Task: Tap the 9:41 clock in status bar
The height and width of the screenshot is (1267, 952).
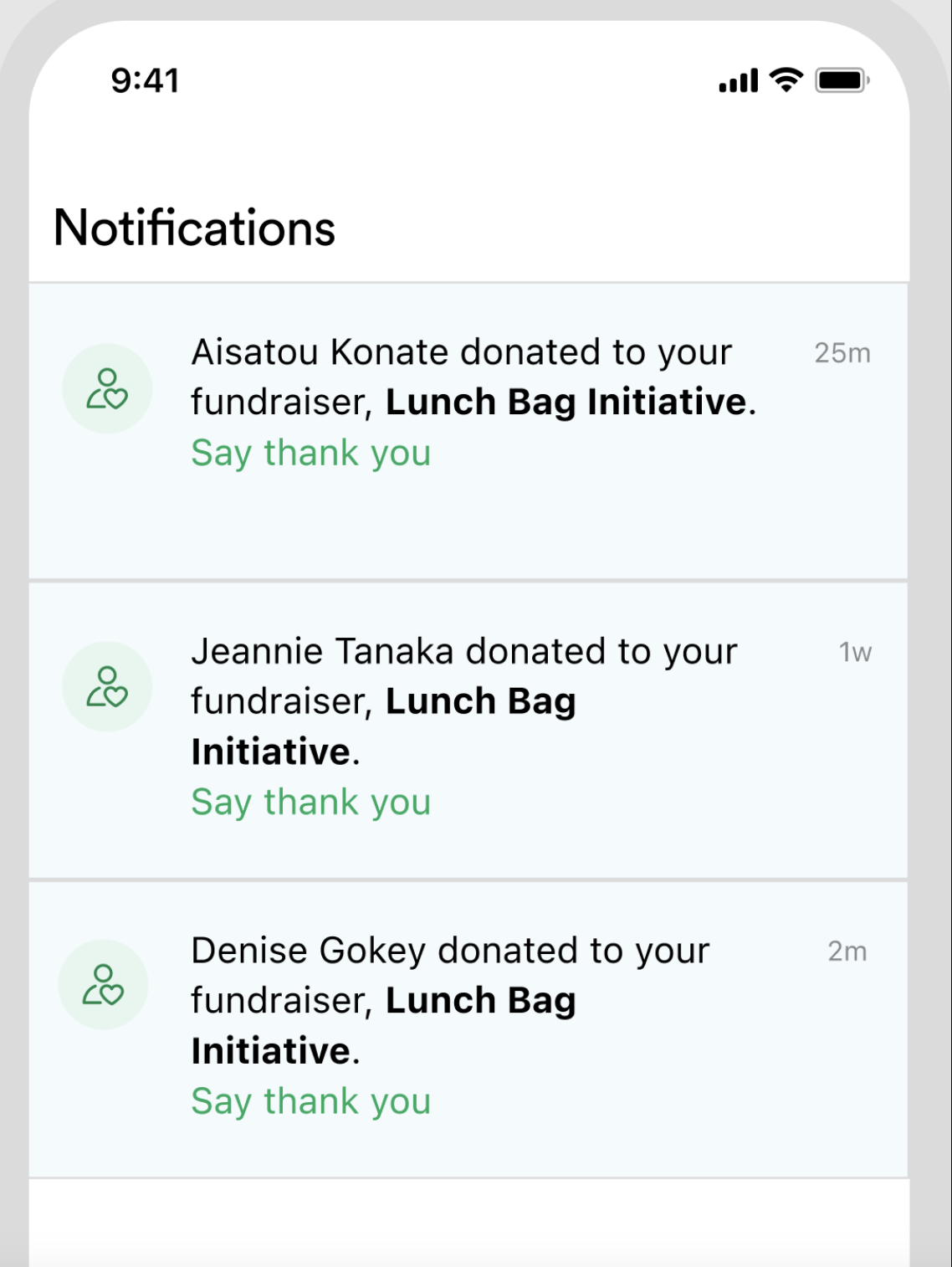Action: (146, 80)
